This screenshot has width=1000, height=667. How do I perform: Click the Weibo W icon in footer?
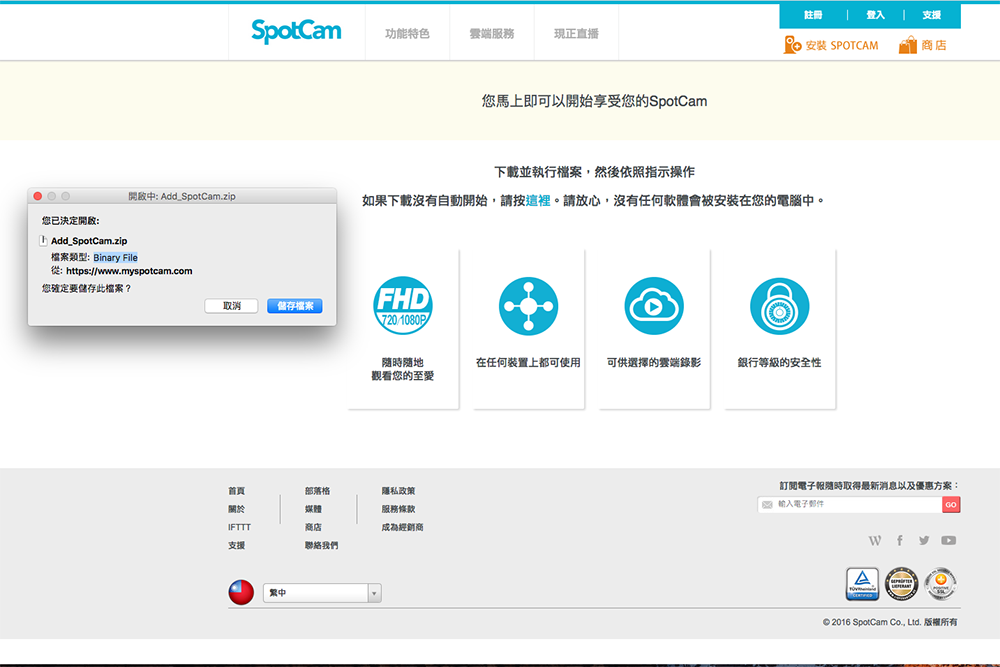(875, 540)
